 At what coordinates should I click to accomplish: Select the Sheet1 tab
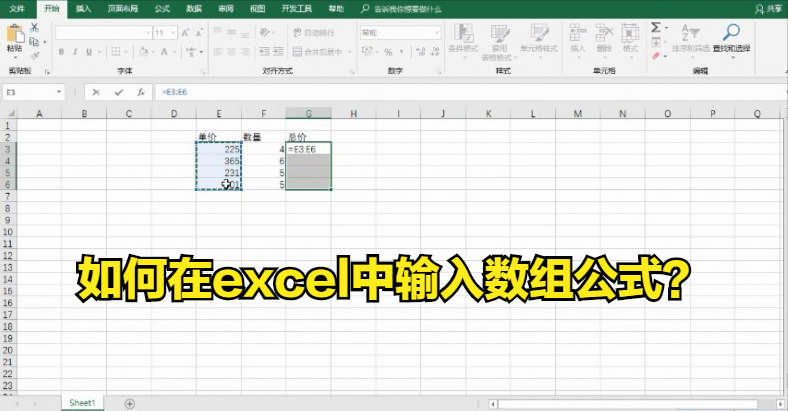tap(82, 403)
